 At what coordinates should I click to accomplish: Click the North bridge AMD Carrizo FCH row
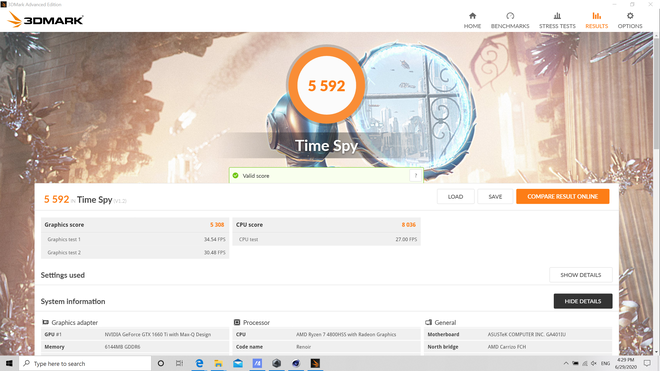point(518,347)
